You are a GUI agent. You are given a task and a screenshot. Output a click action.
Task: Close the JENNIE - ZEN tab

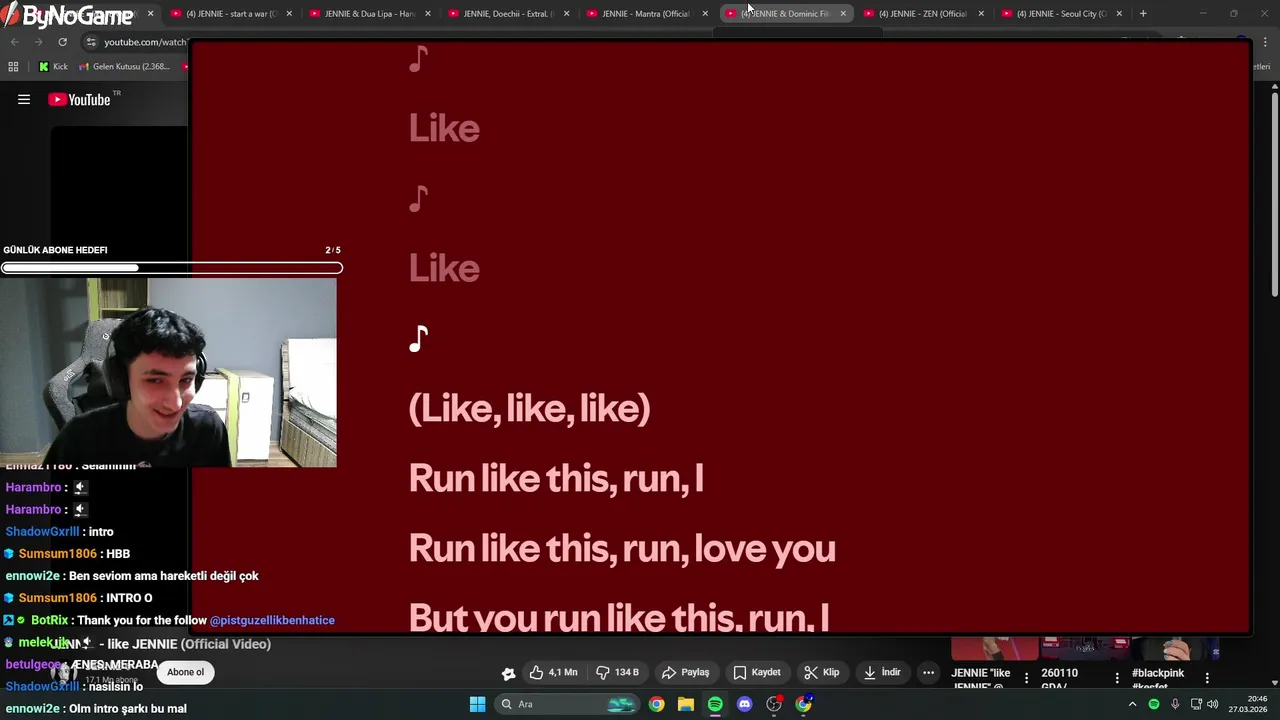click(981, 14)
